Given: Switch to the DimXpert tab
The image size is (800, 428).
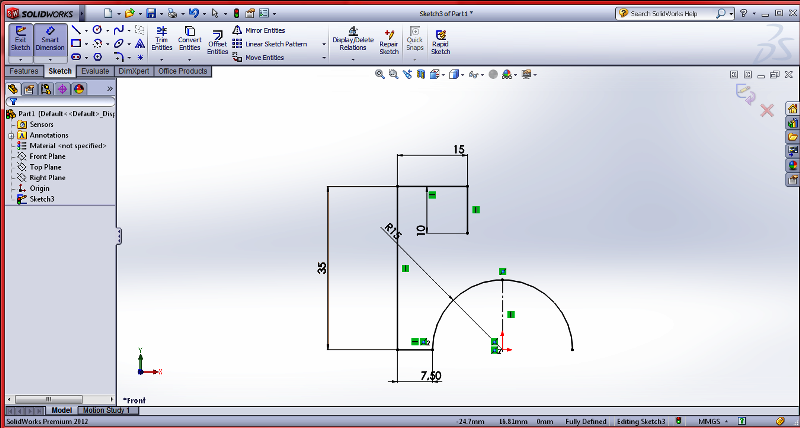Looking at the screenshot, I should (x=134, y=71).
